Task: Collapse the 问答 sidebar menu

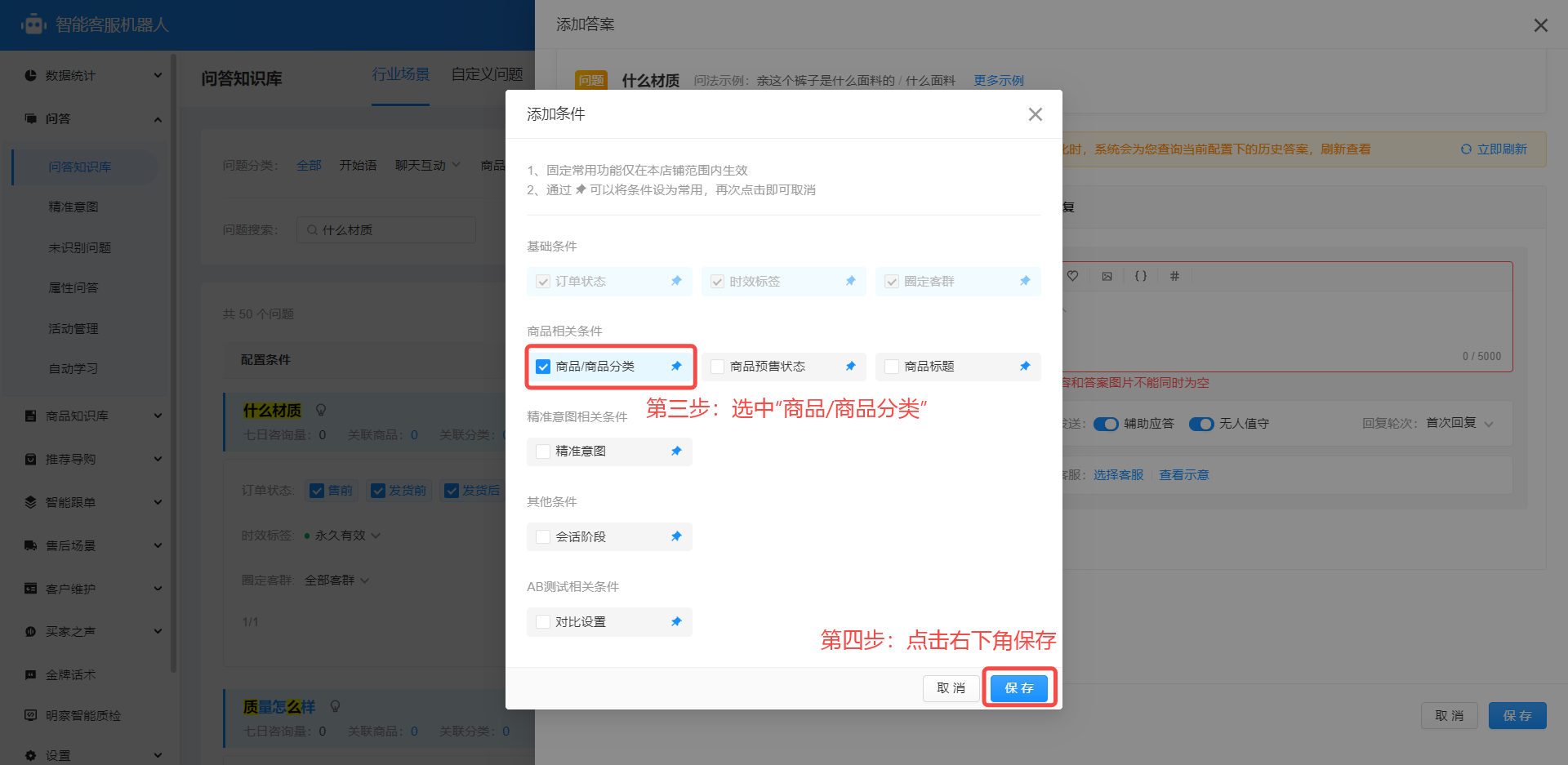Action: [x=158, y=119]
